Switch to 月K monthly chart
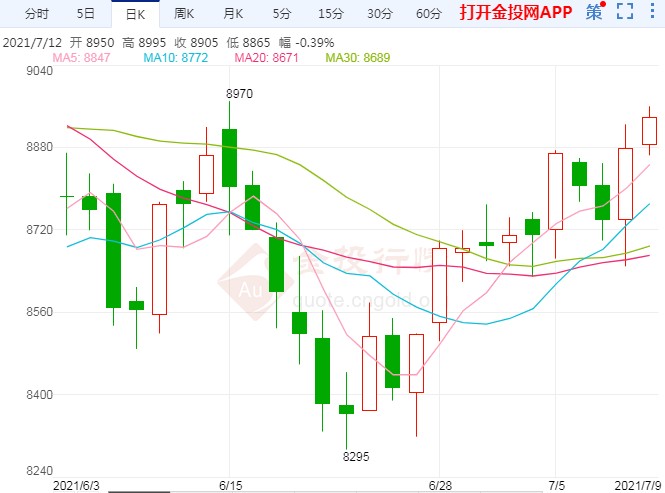 233,14
